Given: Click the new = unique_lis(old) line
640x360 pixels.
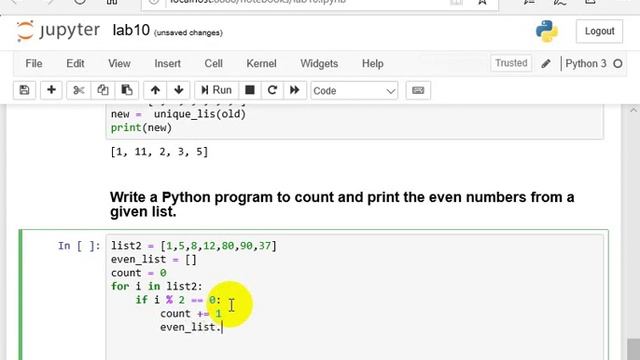Looking at the screenshot, I should (x=178, y=114).
